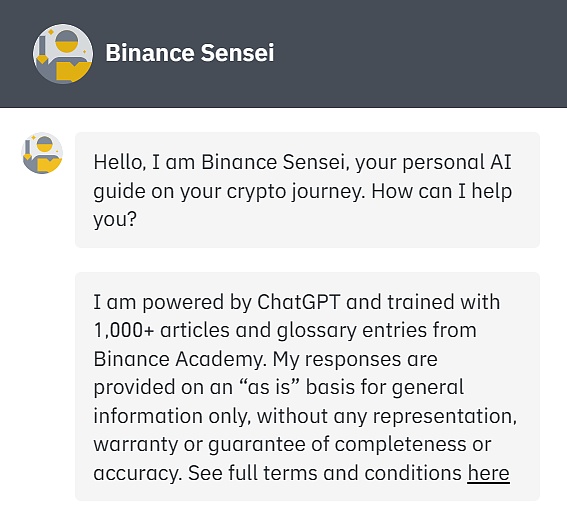Click the "My responses are" sentence start
This screenshot has width=567, height=520.
pos(355,359)
